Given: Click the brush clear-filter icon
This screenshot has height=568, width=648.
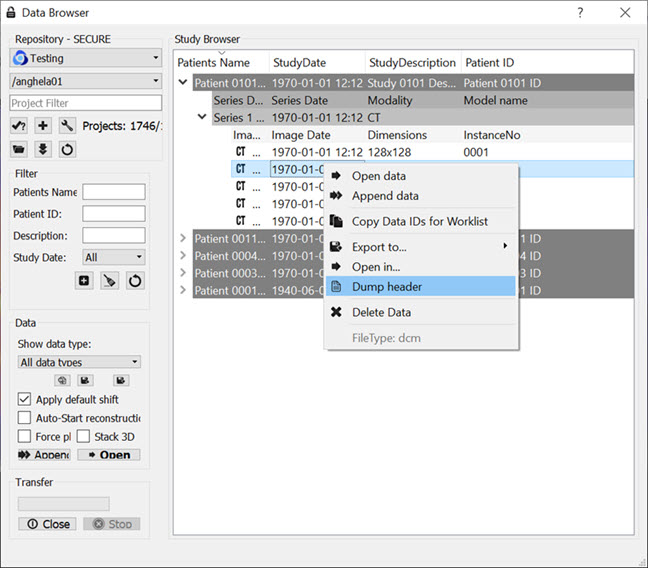Looking at the screenshot, I should pos(110,281).
